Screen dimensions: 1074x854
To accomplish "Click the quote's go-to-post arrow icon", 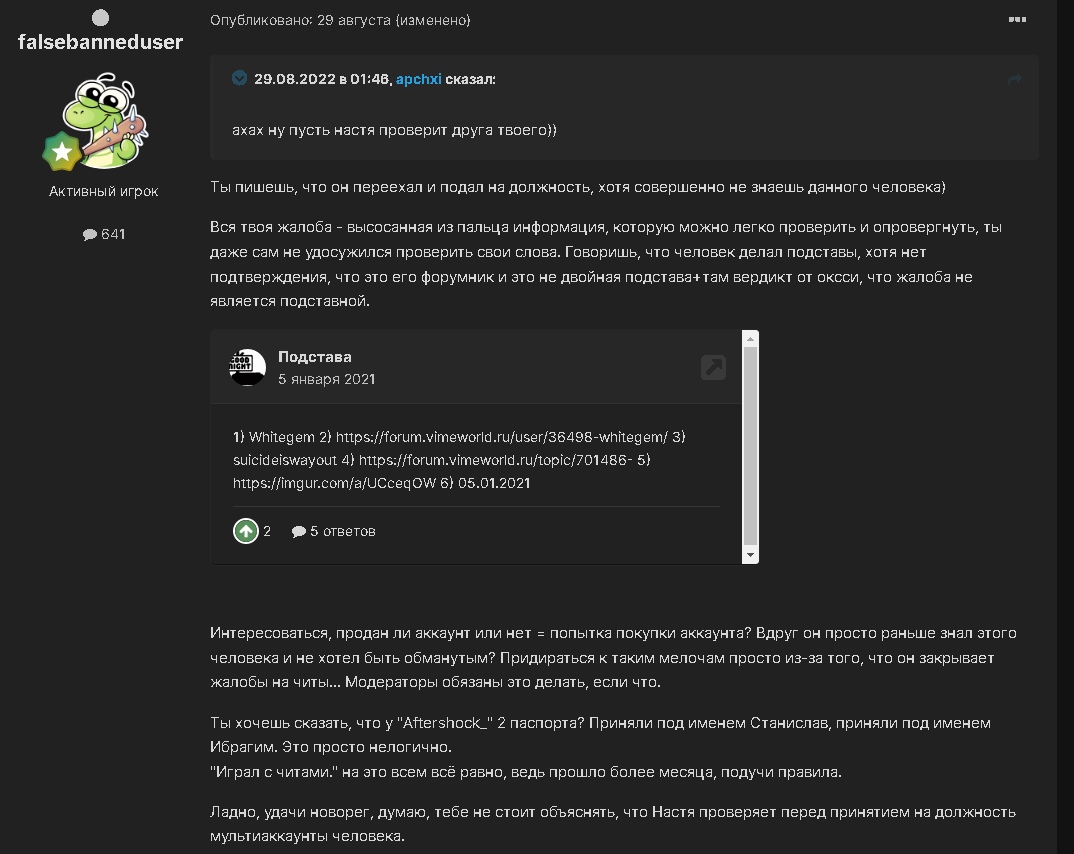I will click(x=1015, y=80).
